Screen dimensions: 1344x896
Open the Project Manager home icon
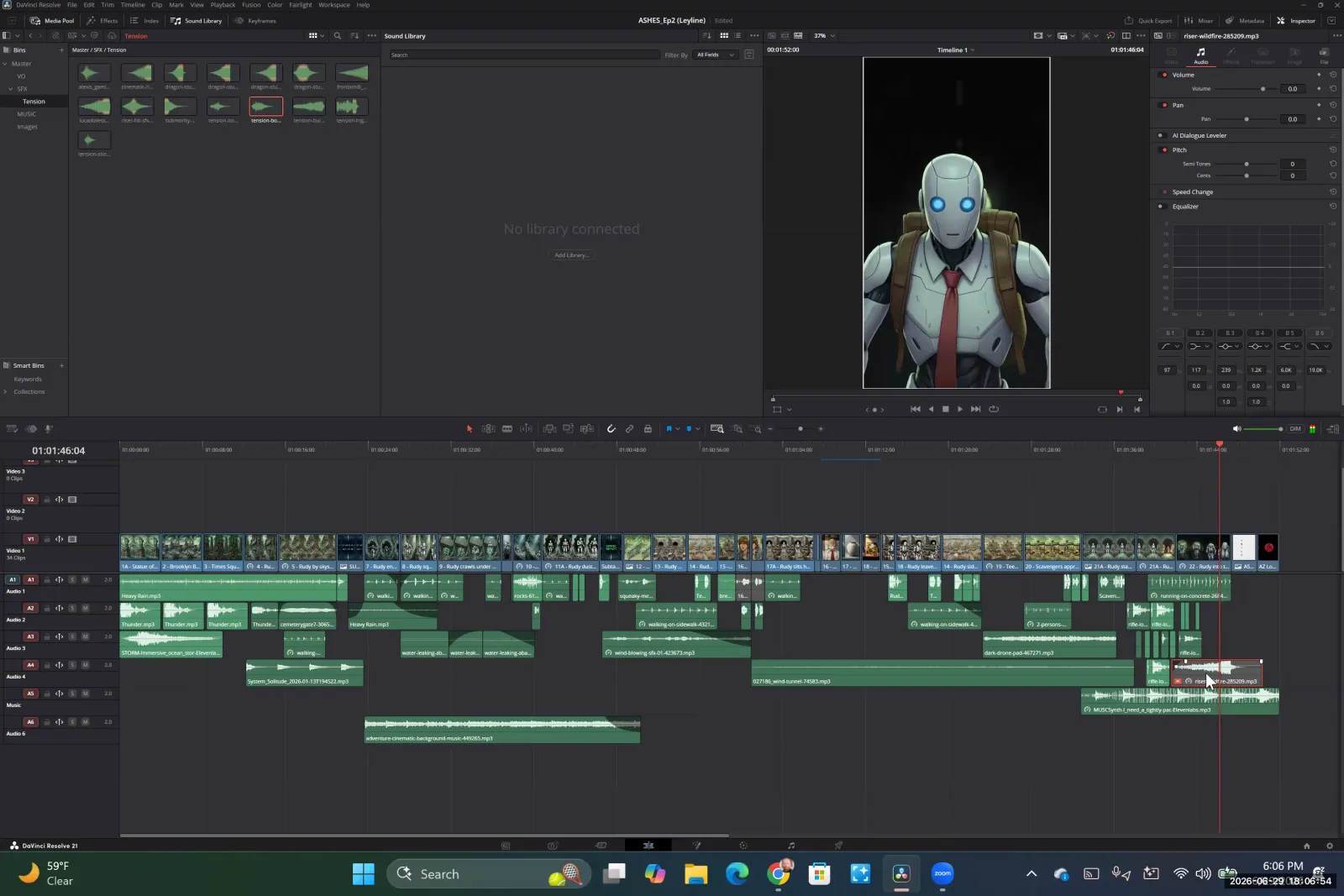click(x=1306, y=846)
